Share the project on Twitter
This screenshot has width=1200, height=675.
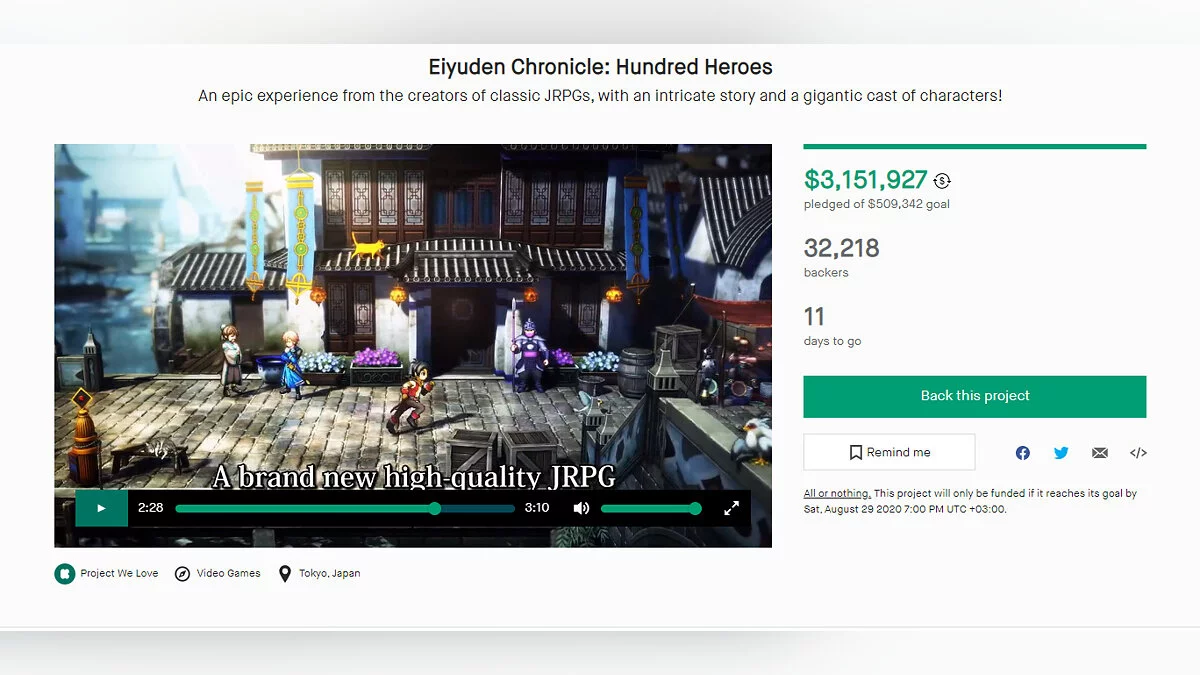[1061, 453]
